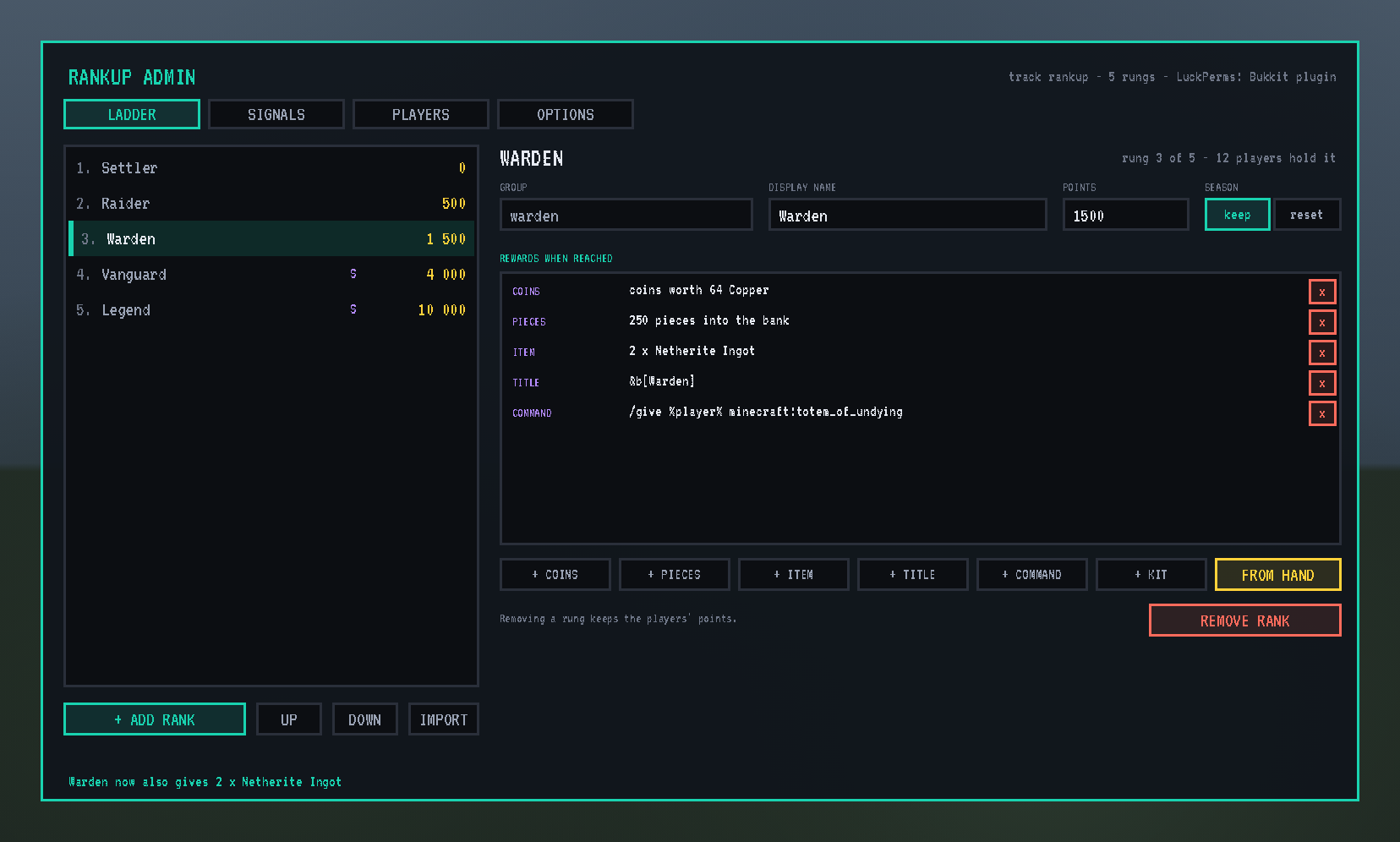Move the selected rank Down
The width and height of the screenshot is (1400, 842).
point(365,719)
